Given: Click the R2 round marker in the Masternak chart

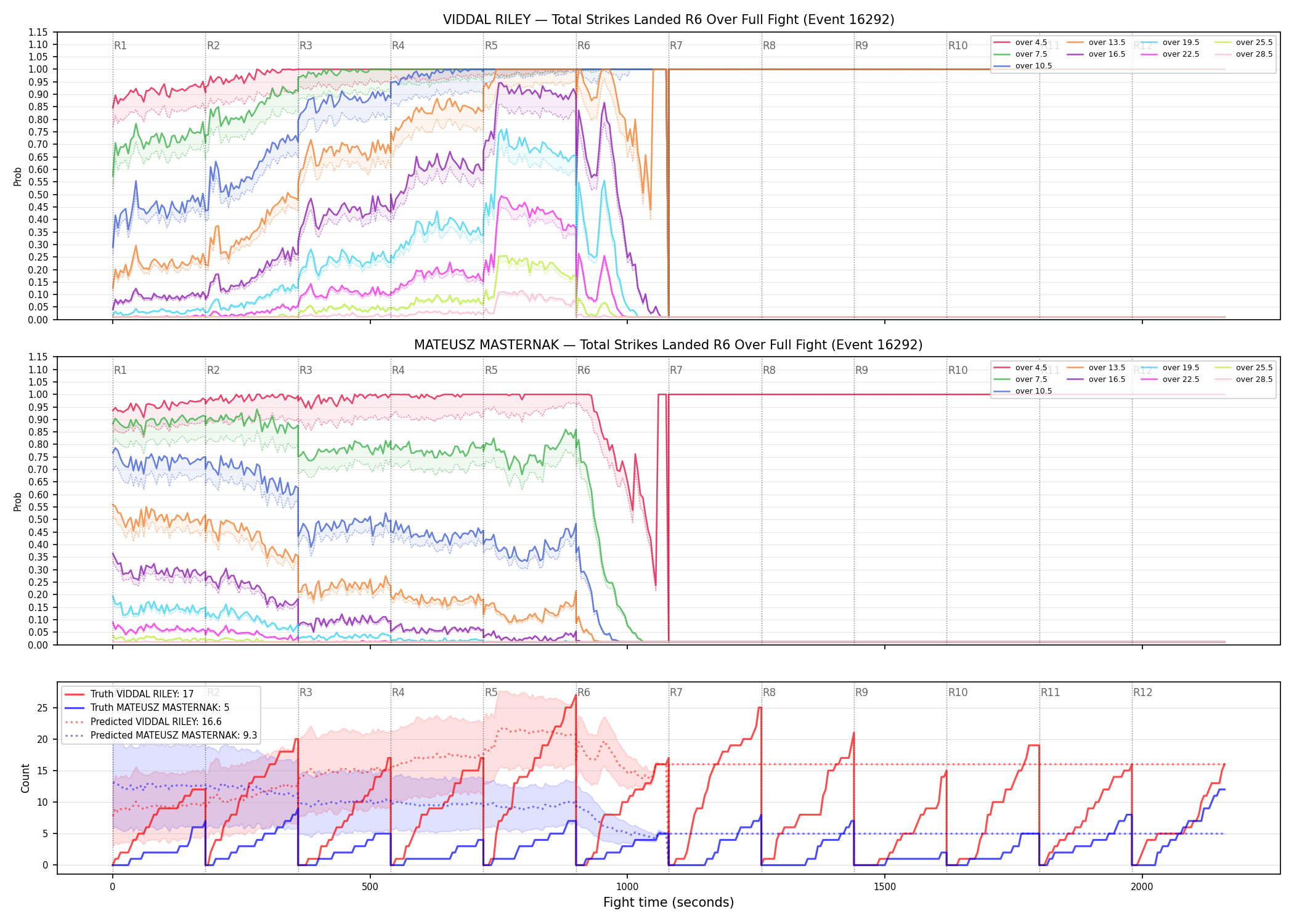Looking at the screenshot, I should tap(213, 370).
